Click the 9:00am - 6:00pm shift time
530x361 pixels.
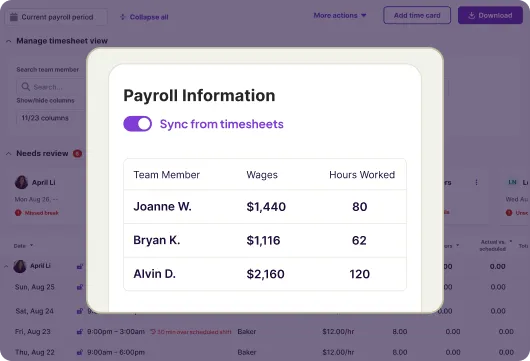[x=116, y=352]
